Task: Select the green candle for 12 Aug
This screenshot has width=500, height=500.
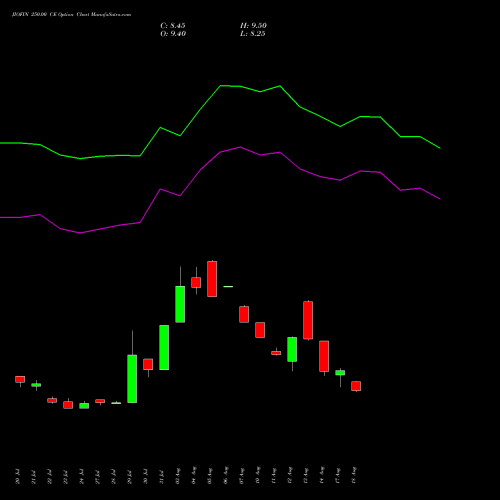Action: [292, 349]
